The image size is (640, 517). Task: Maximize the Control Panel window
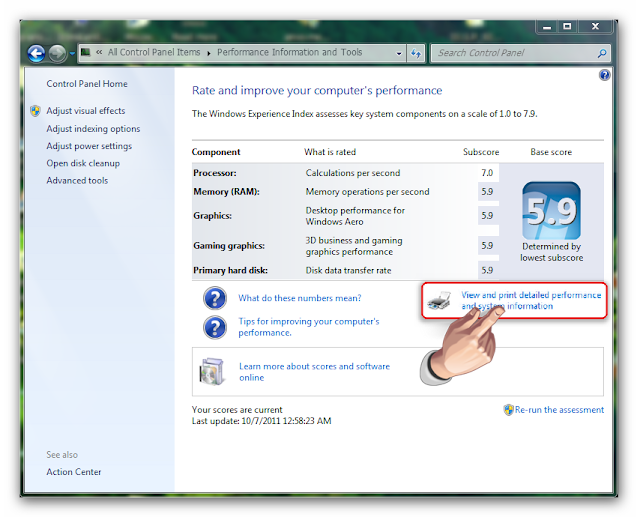567,27
